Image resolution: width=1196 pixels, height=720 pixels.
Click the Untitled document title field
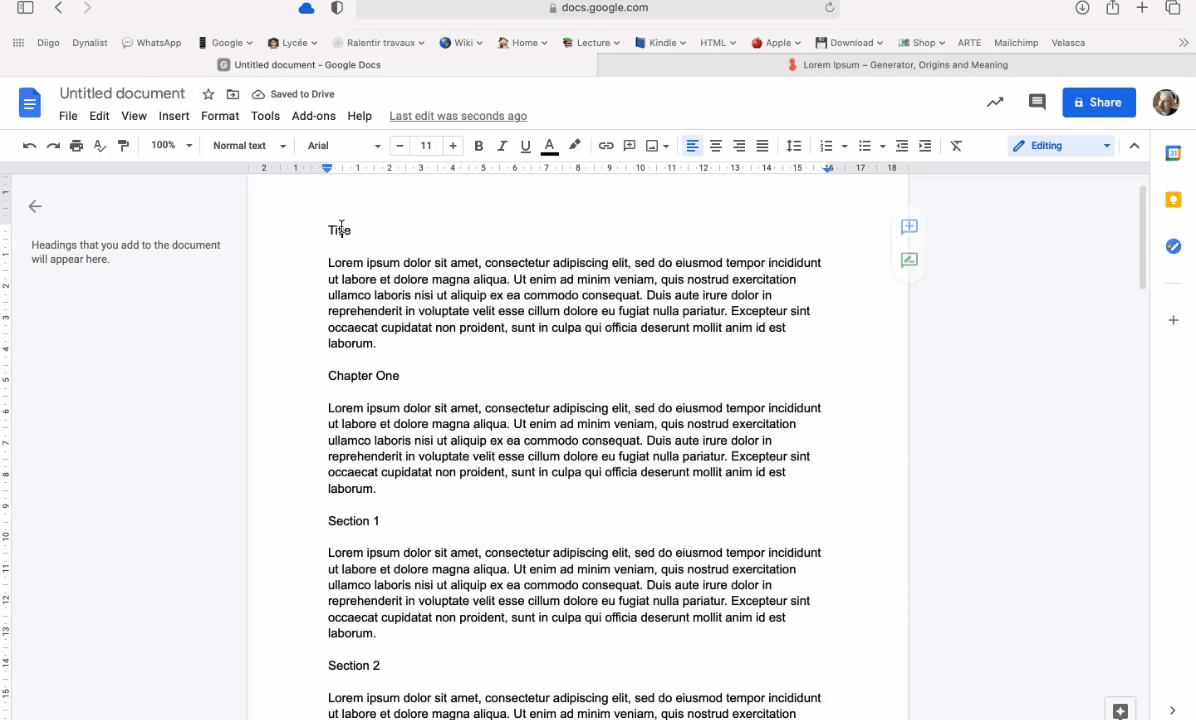click(122, 93)
